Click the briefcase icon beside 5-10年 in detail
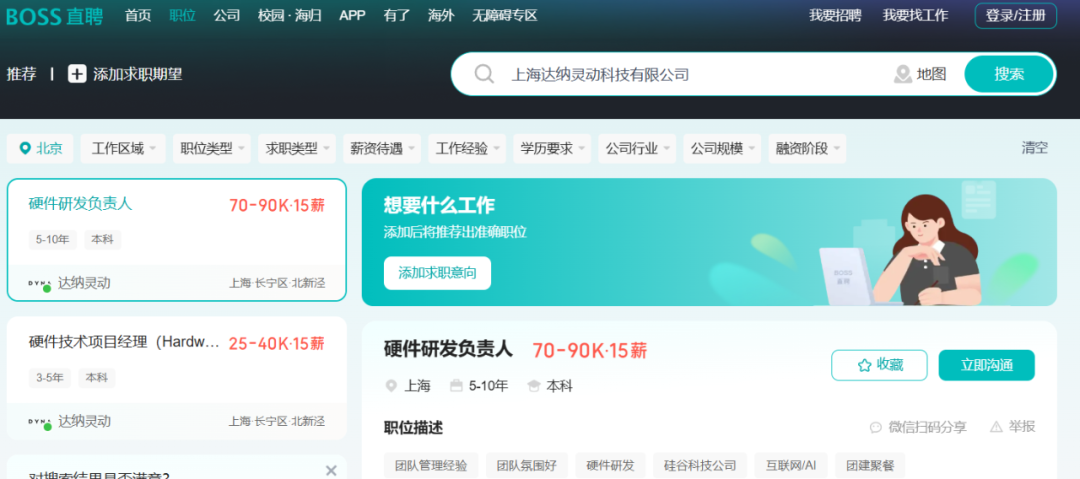Viewport: 1080px width, 479px height. click(456, 386)
